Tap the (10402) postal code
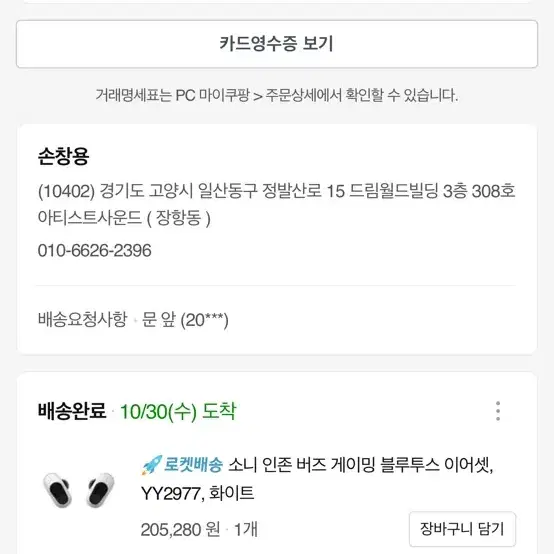This screenshot has height=554, width=554. [x=66, y=191]
